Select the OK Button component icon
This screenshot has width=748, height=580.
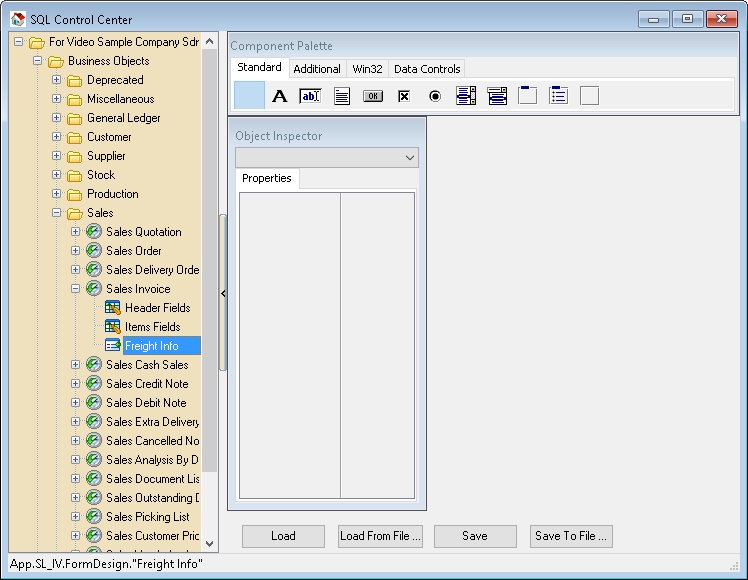point(373,96)
